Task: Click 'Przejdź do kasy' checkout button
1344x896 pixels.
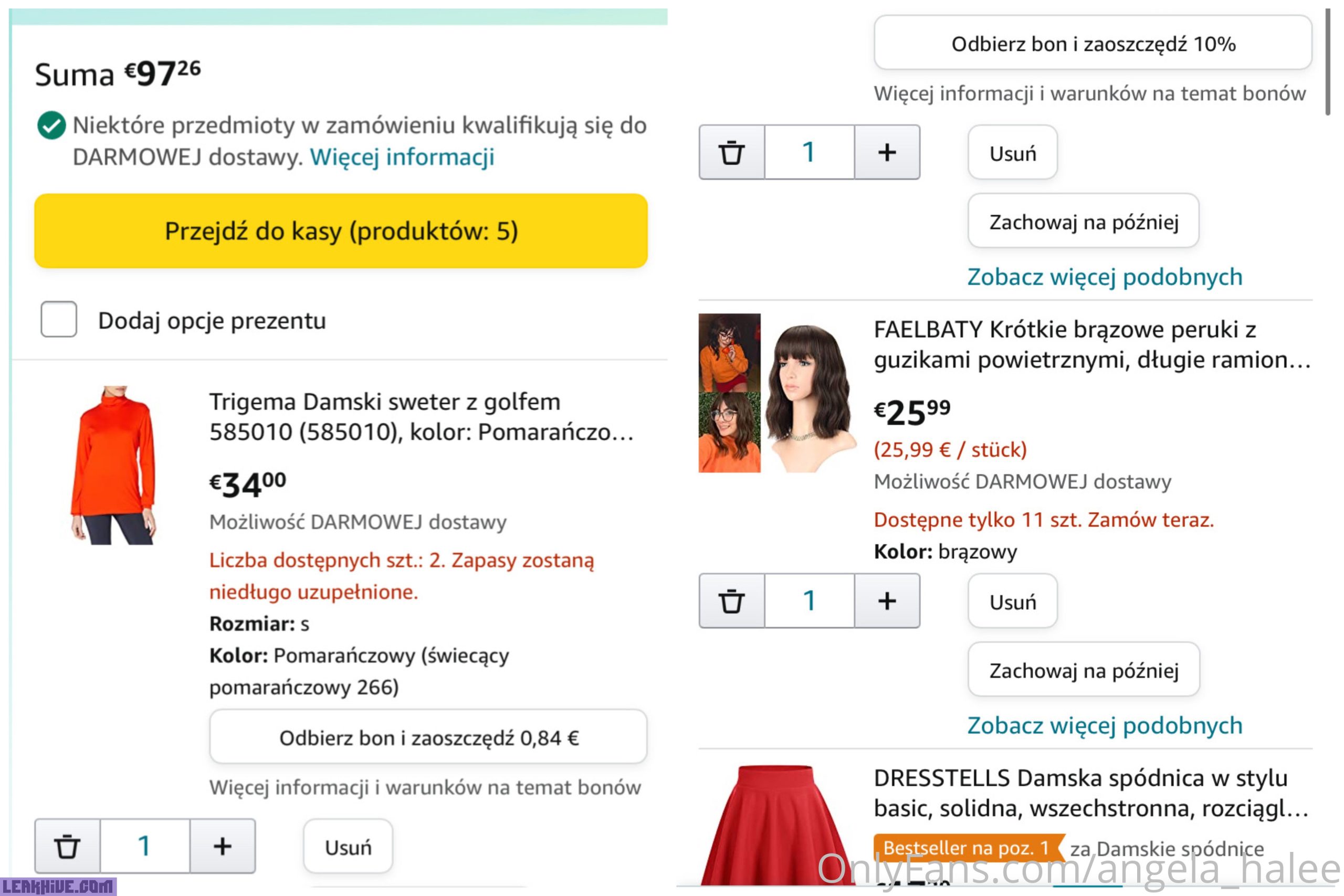Action: (341, 231)
